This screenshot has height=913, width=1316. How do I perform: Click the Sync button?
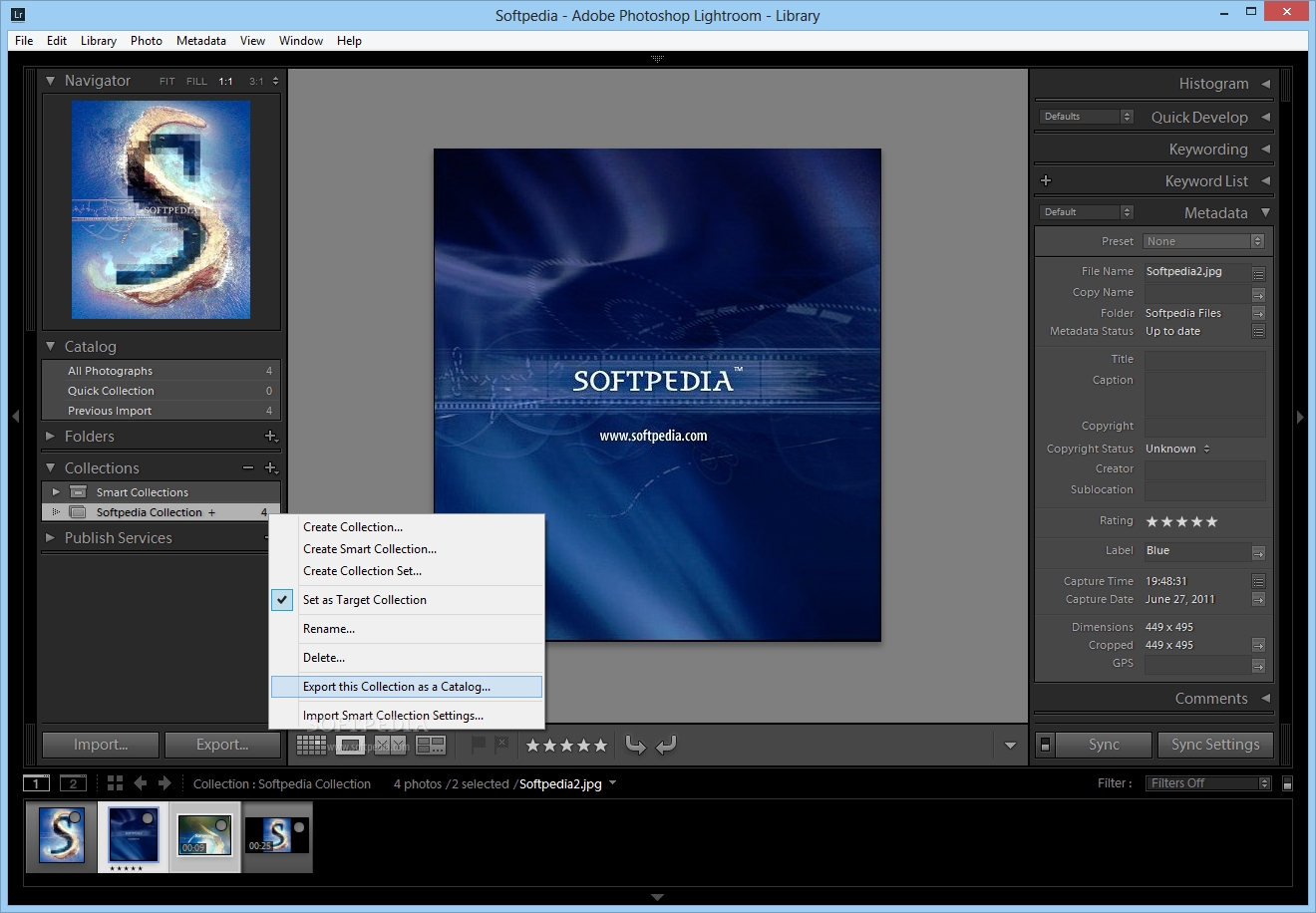(x=1104, y=745)
